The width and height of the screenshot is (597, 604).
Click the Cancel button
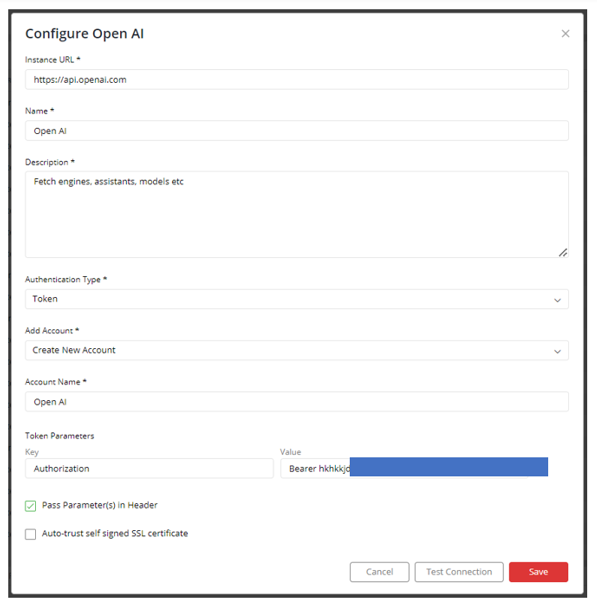click(379, 572)
